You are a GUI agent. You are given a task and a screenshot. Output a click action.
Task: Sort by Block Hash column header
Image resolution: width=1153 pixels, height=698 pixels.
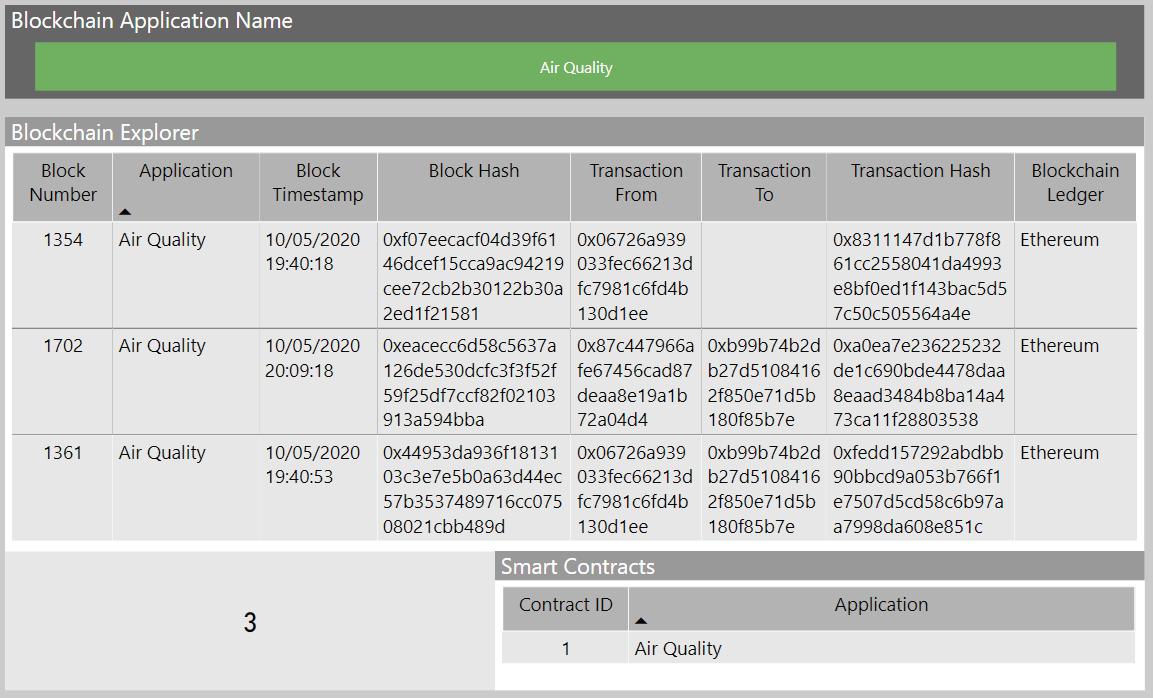[x=474, y=187]
